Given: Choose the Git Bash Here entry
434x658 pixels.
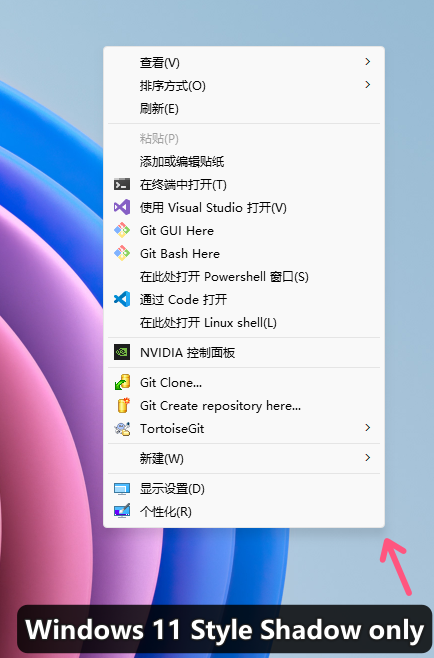Looking at the screenshot, I should [x=244, y=253].
